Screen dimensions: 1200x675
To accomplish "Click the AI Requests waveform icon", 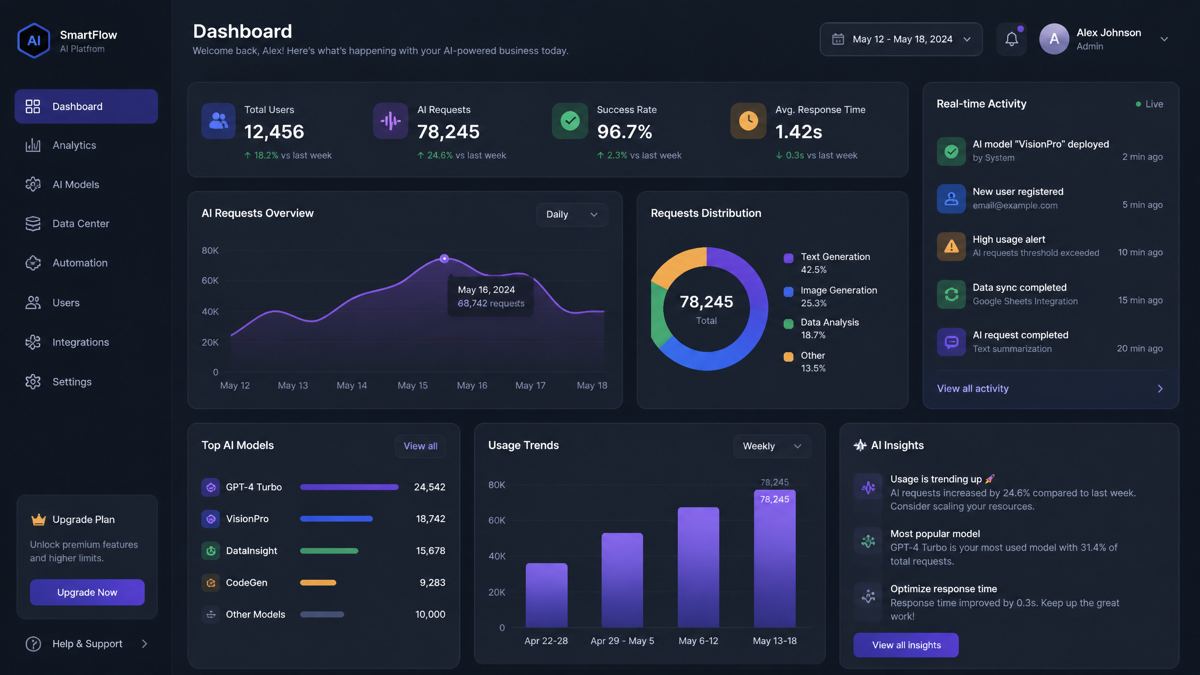I will click(390, 121).
